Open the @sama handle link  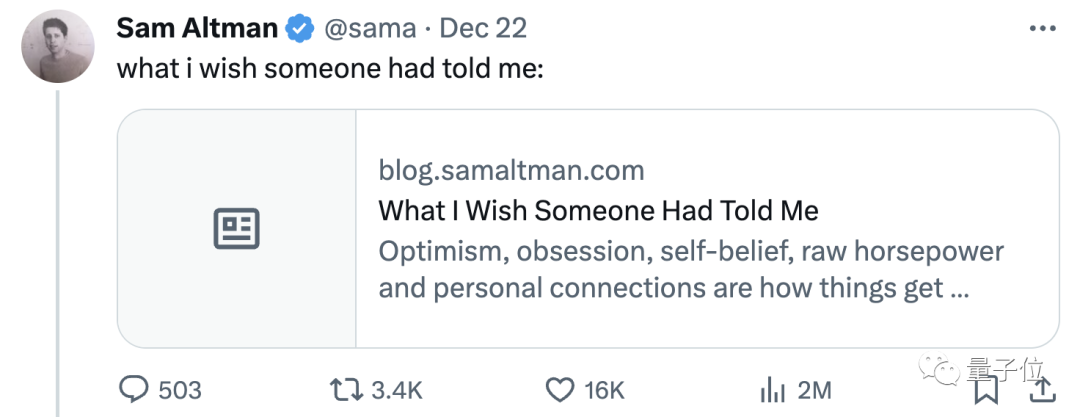click(368, 28)
